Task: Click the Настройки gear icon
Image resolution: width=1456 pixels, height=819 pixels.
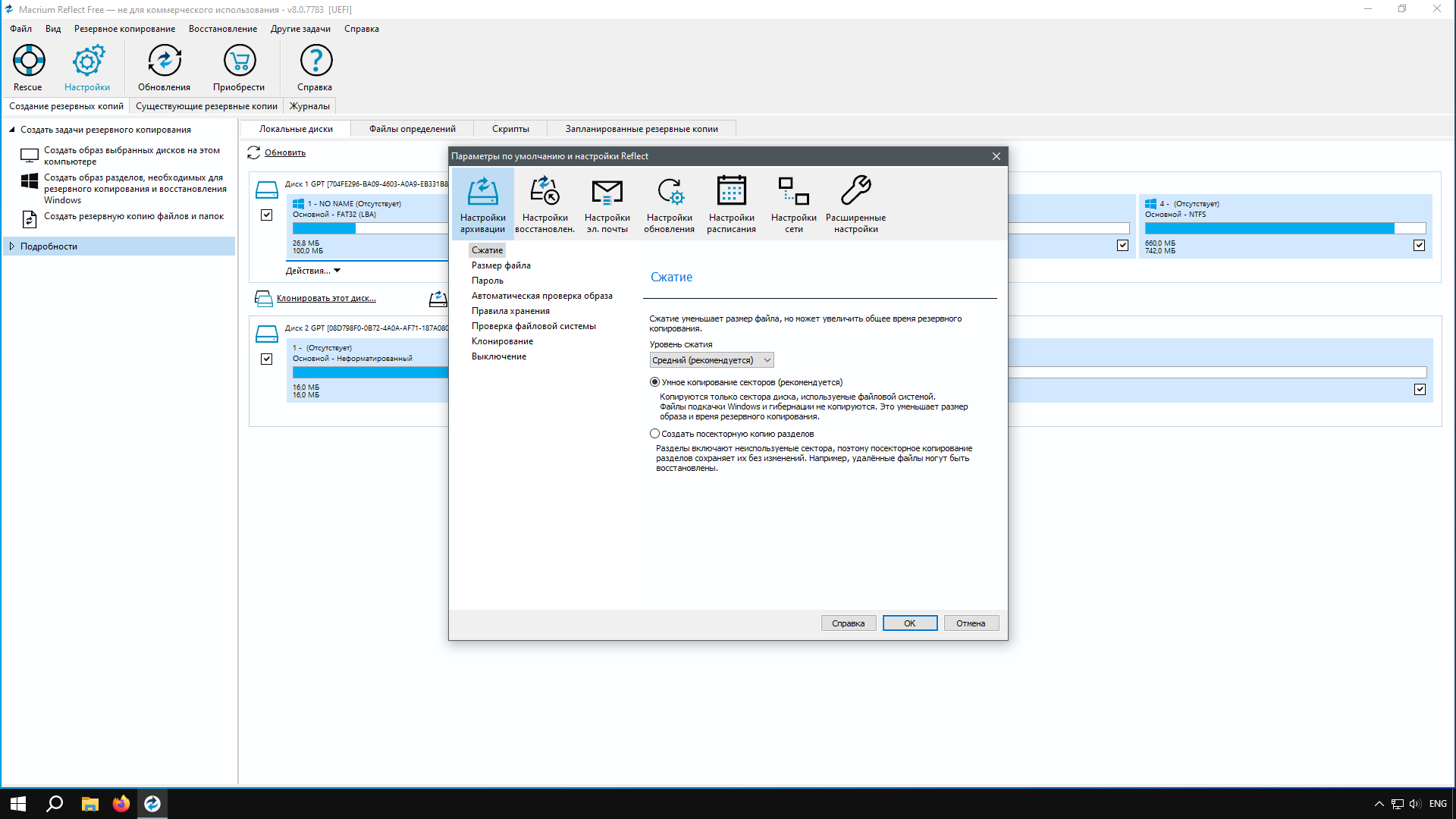Action: click(x=87, y=61)
